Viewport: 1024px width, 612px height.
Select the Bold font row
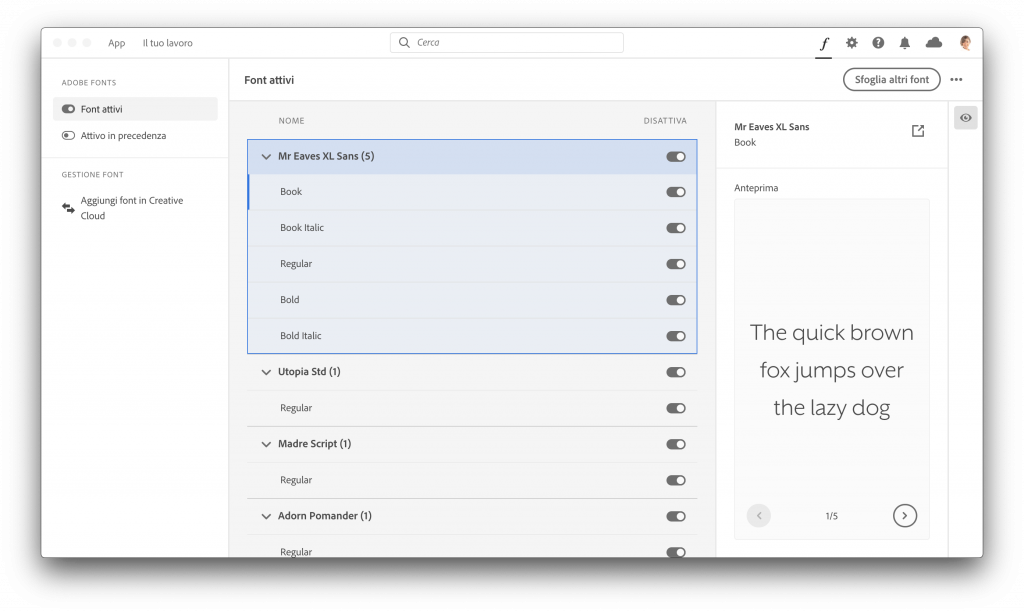tap(472, 300)
